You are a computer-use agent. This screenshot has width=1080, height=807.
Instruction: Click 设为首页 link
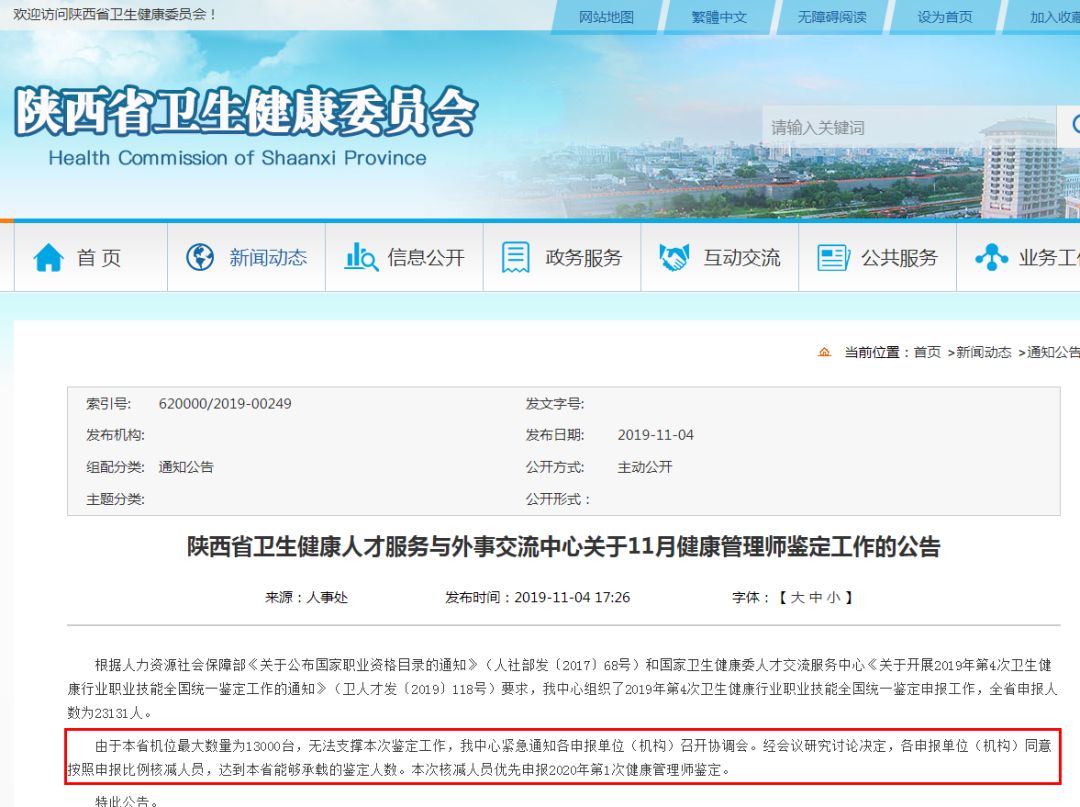pyautogui.click(x=945, y=17)
